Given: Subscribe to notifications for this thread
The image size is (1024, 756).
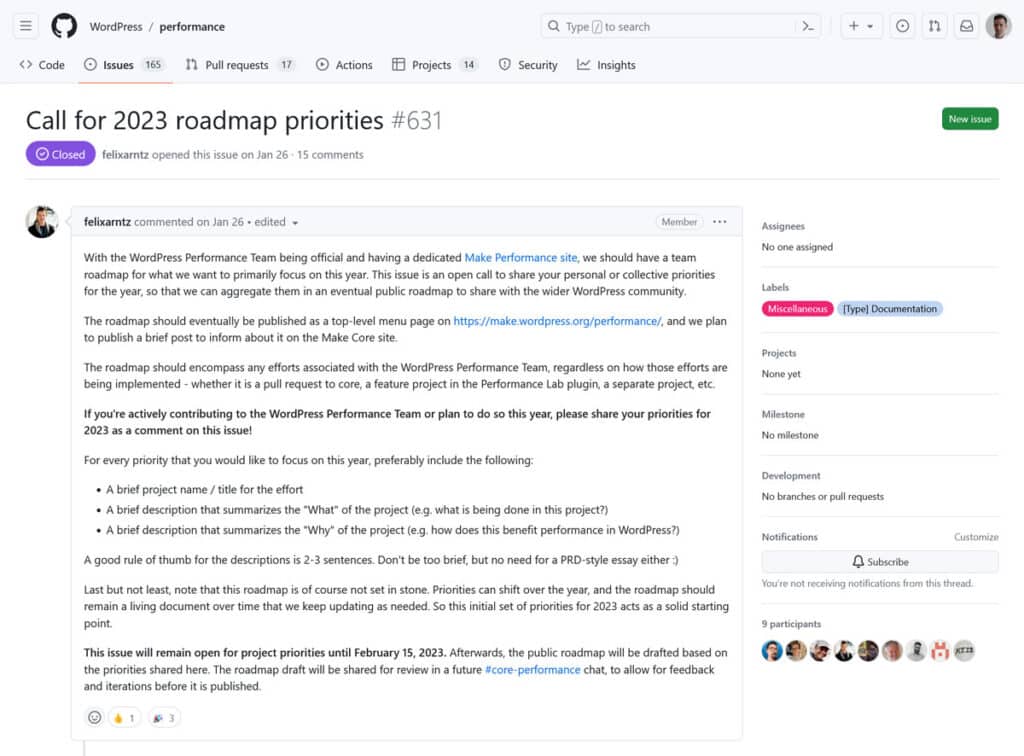Looking at the screenshot, I should point(879,561).
